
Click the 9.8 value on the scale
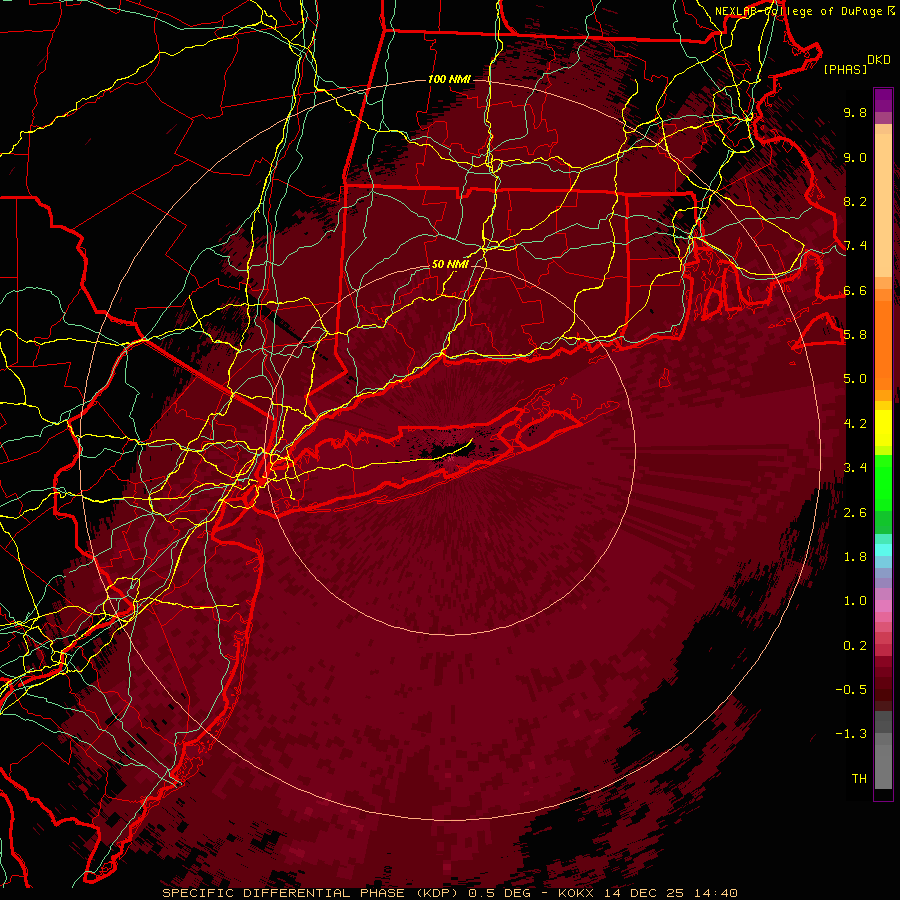click(x=855, y=112)
